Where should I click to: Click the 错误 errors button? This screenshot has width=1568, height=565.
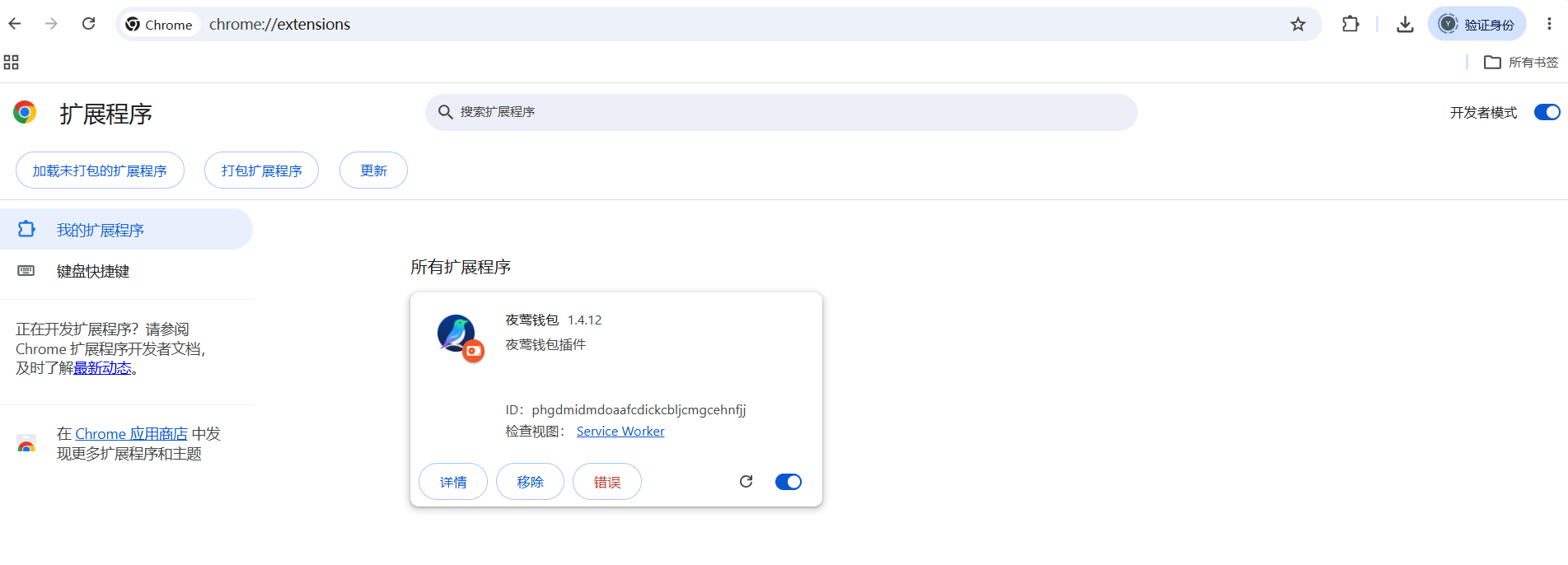pos(607,482)
